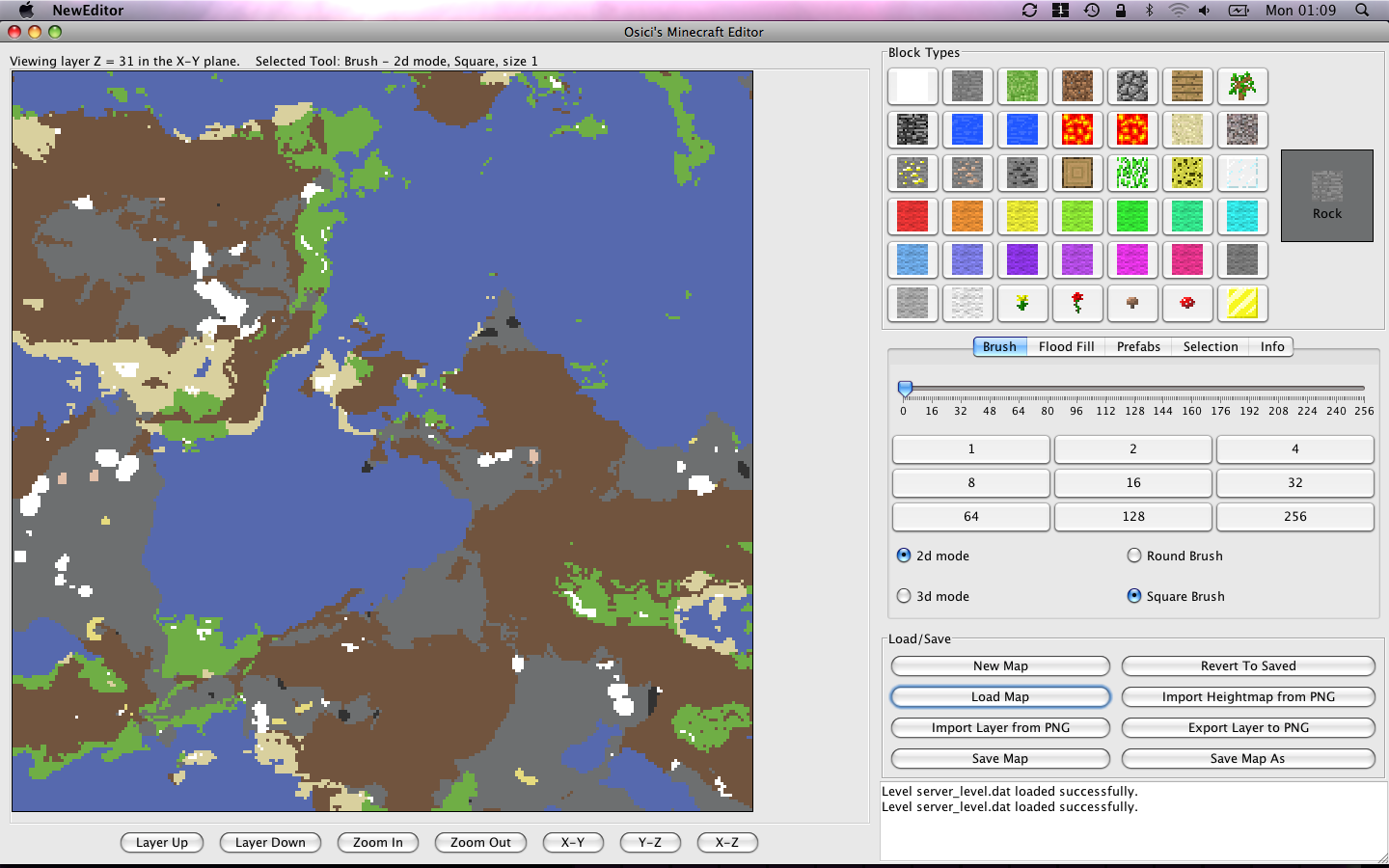Switch view to the Y-Z plane
Viewport: 1389px width, 868px height.
click(650, 842)
